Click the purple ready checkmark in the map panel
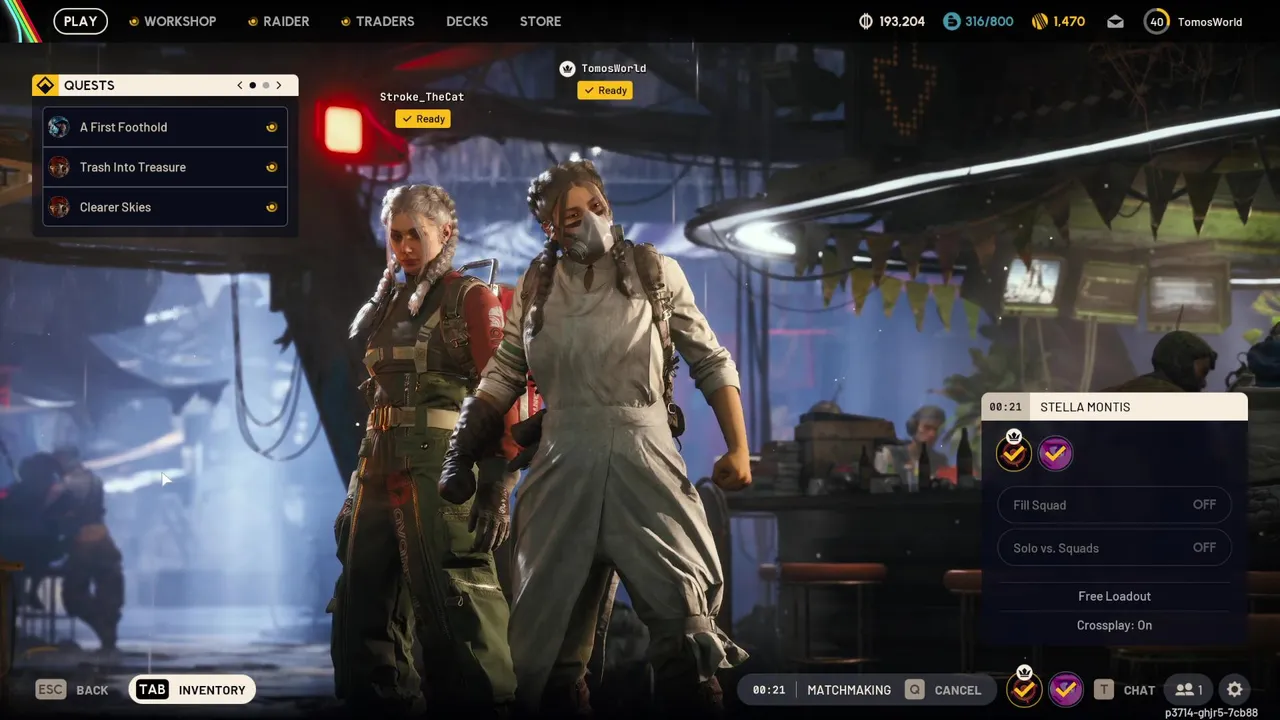 coord(1055,454)
